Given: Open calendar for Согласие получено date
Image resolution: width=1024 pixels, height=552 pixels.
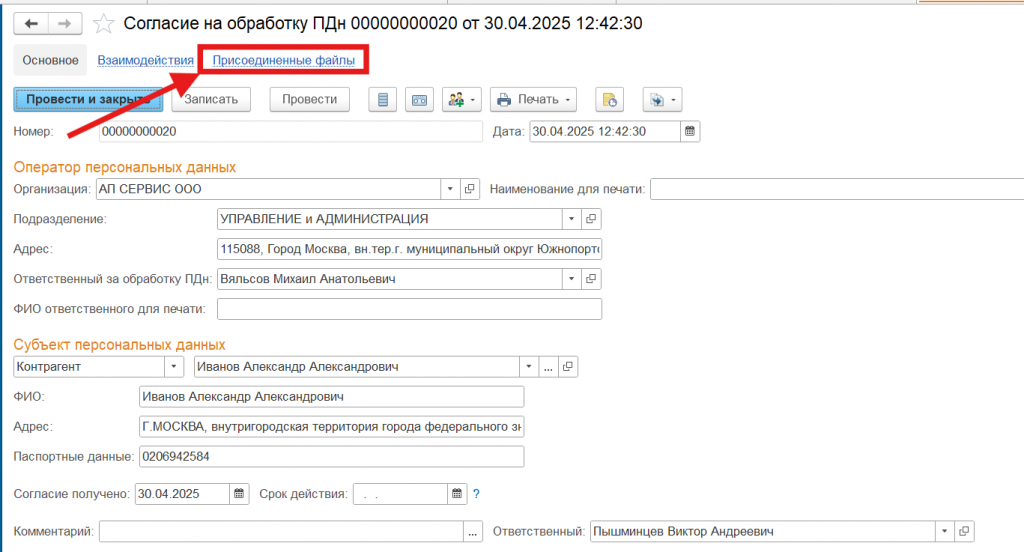Looking at the screenshot, I should 239,493.
